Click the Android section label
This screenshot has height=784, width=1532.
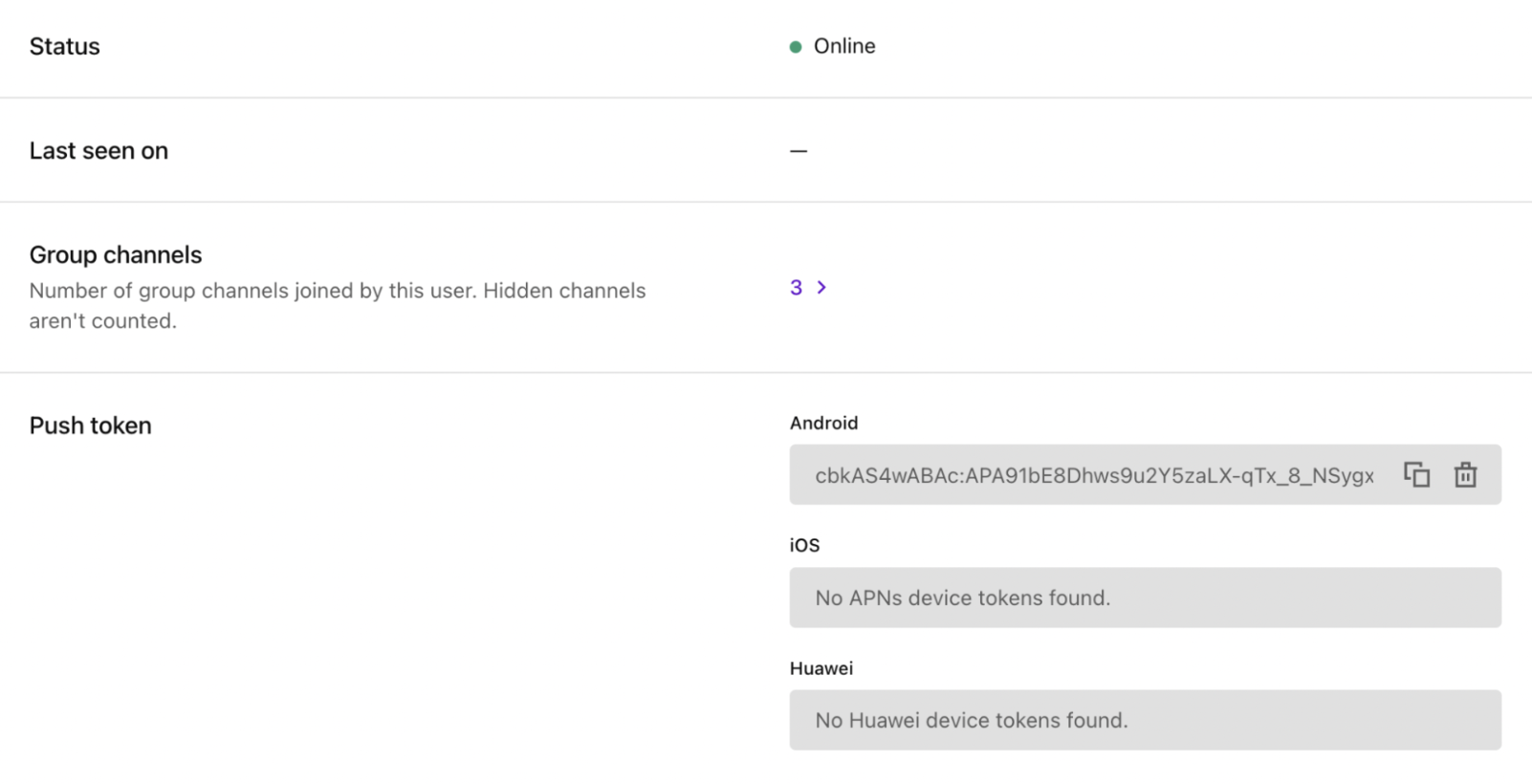click(823, 423)
